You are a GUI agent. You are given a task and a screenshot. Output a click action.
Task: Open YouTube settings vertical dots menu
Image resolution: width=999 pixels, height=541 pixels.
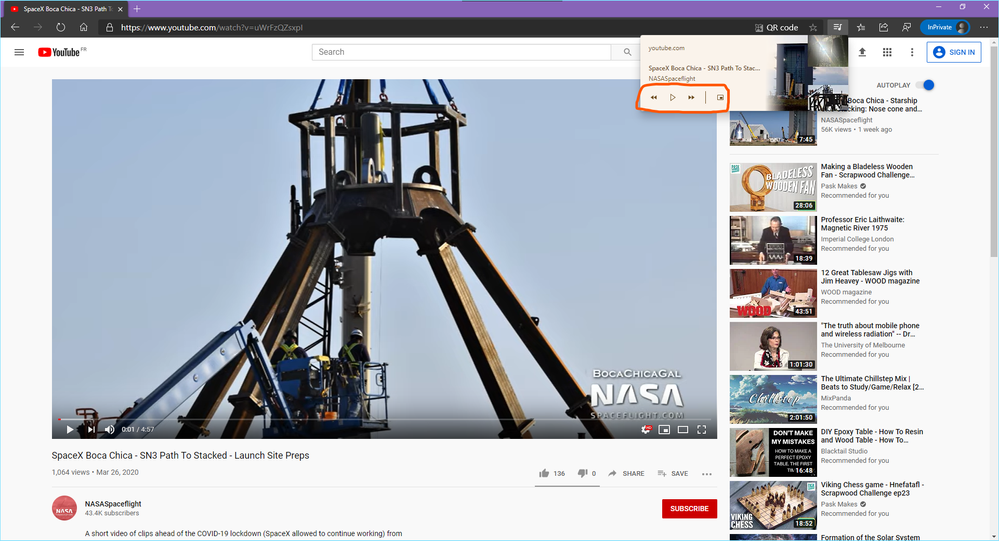[x=912, y=52]
